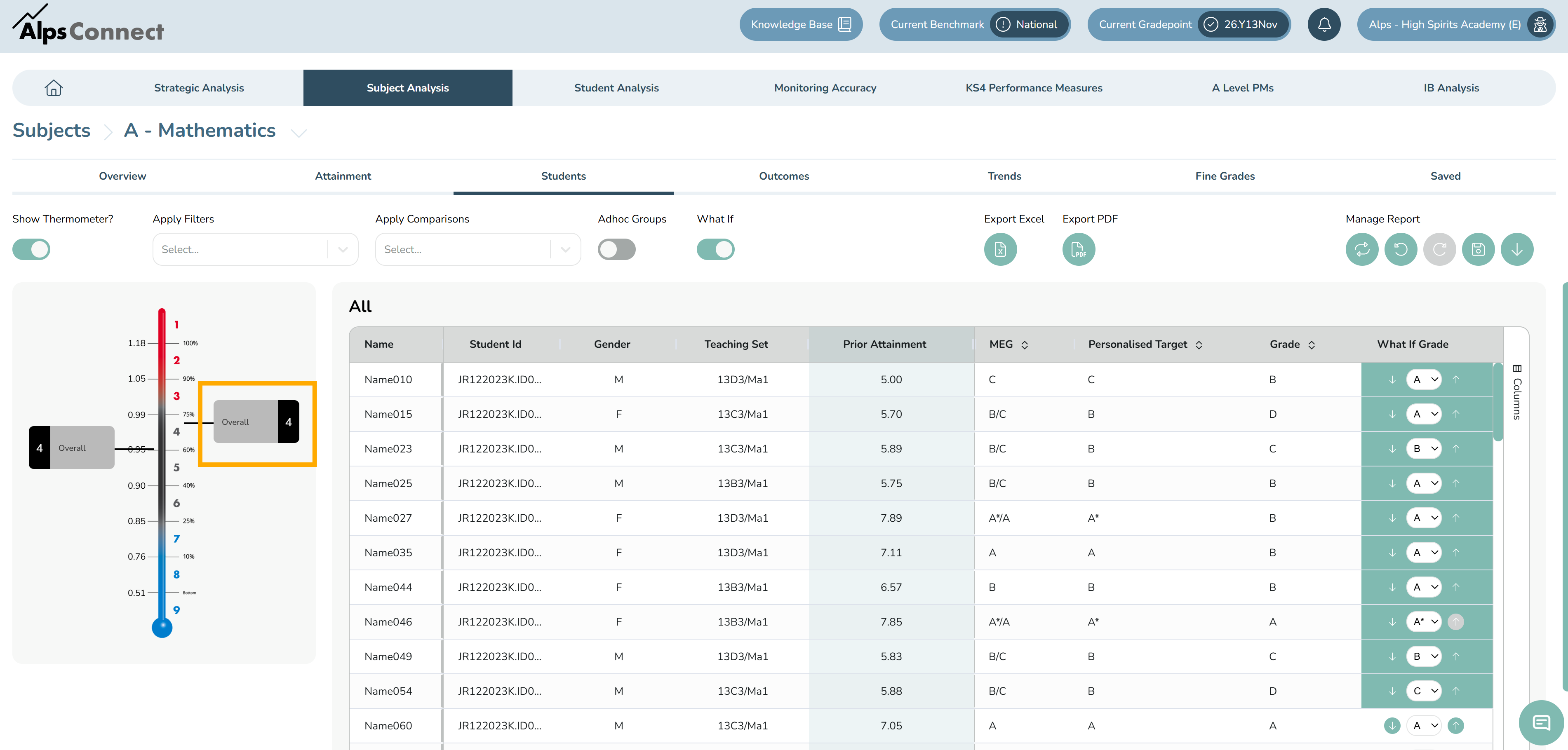Click the table vertical scrollbar

point(1498,403)
